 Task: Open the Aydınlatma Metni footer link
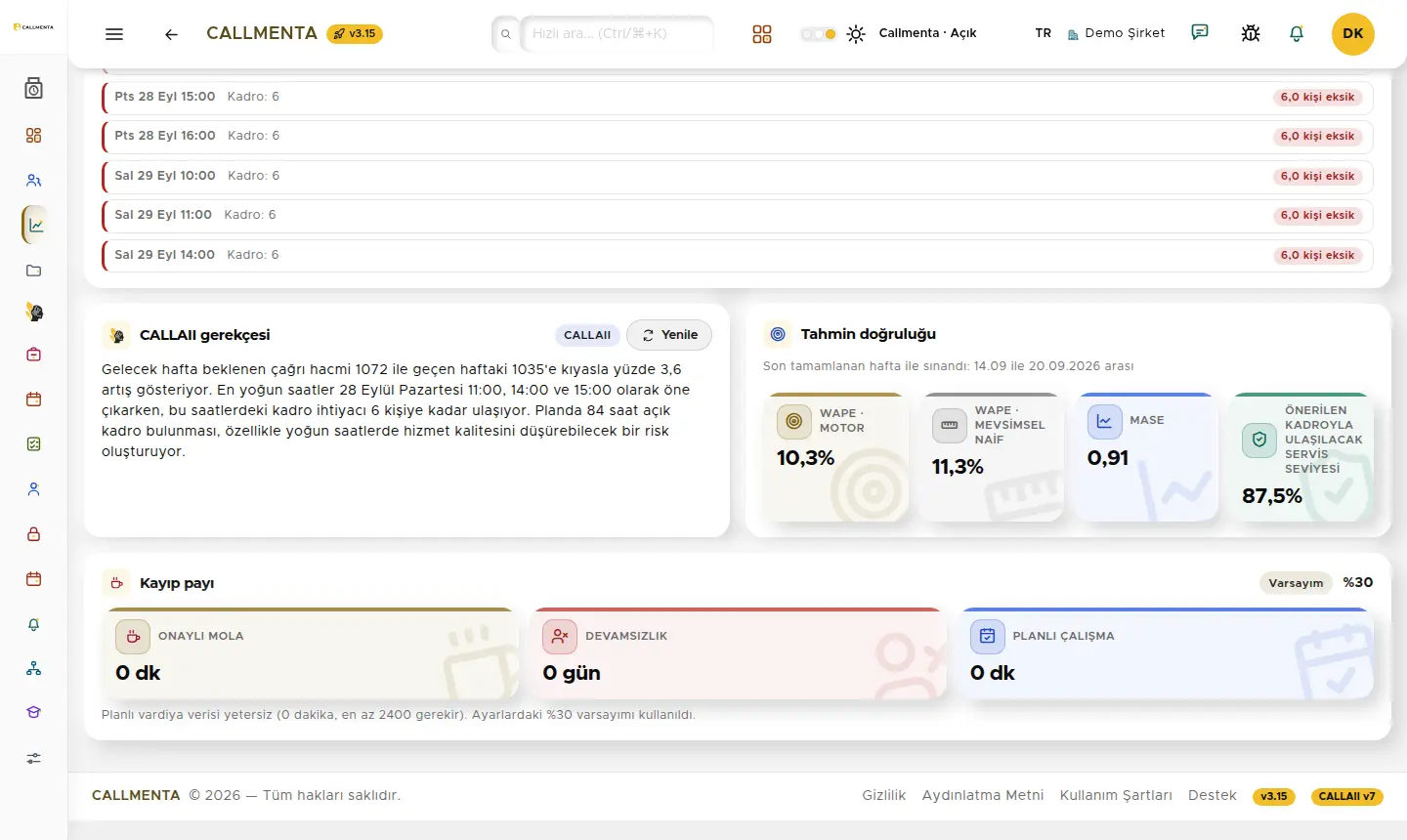pos(983,795)
